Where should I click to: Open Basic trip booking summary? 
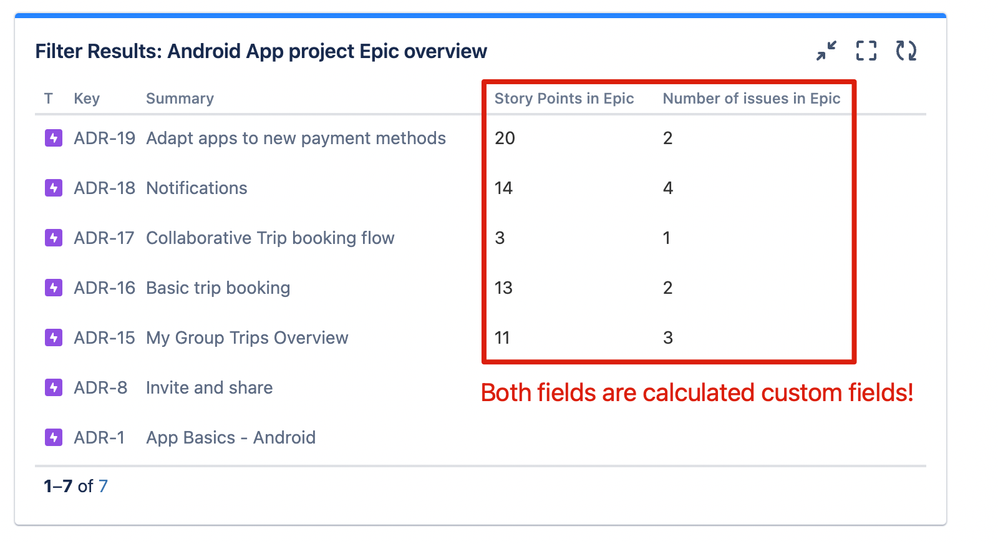click(218, 288)
